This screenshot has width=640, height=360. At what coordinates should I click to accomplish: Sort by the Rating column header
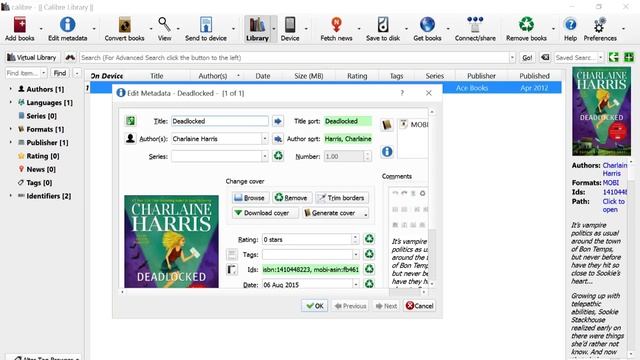[x=357, y=76]
